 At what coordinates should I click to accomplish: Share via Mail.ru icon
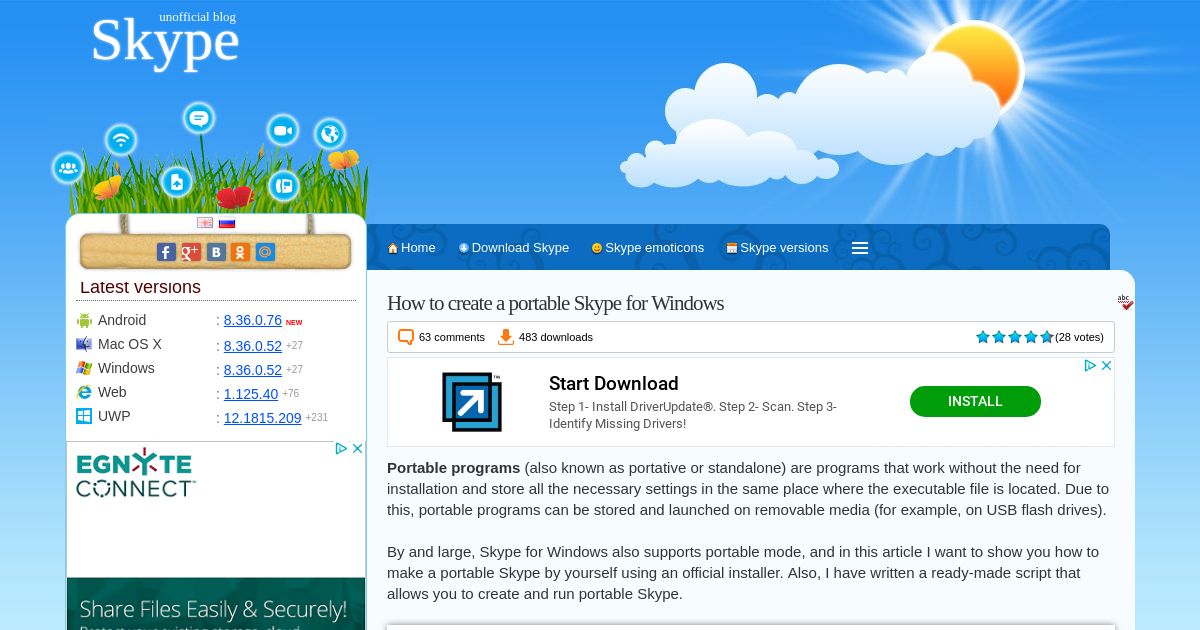(x=265, y=252)
